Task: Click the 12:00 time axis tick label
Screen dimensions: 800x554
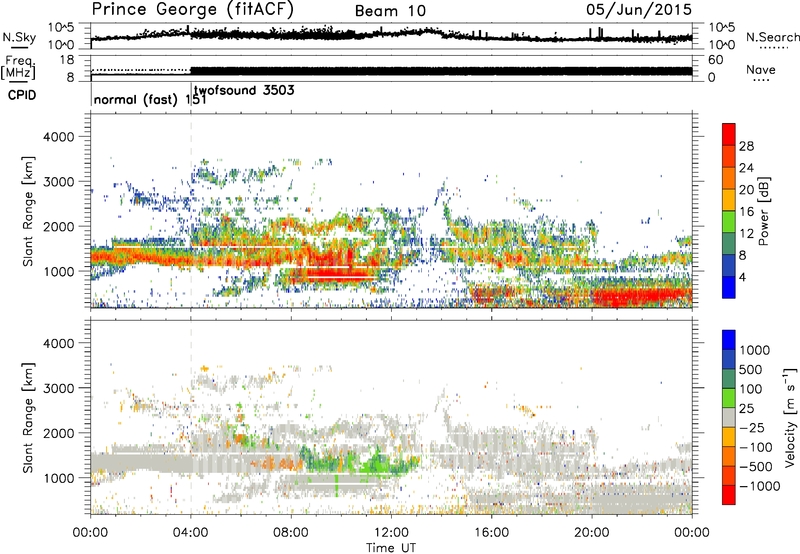Action: (x=391, y=533)
